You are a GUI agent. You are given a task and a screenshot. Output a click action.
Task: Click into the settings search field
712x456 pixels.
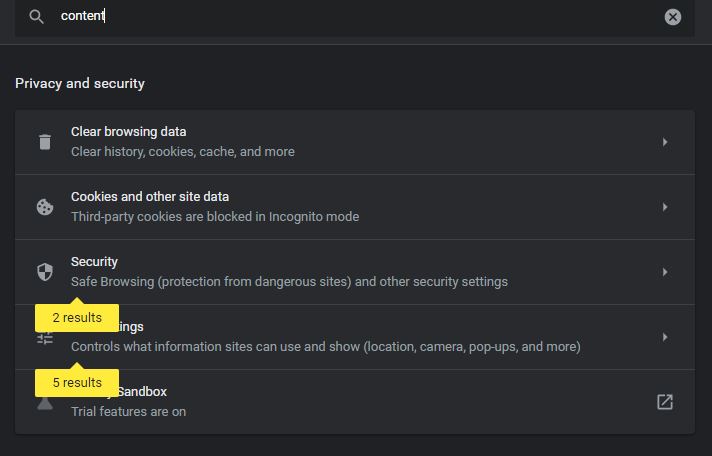pos(350,17)
